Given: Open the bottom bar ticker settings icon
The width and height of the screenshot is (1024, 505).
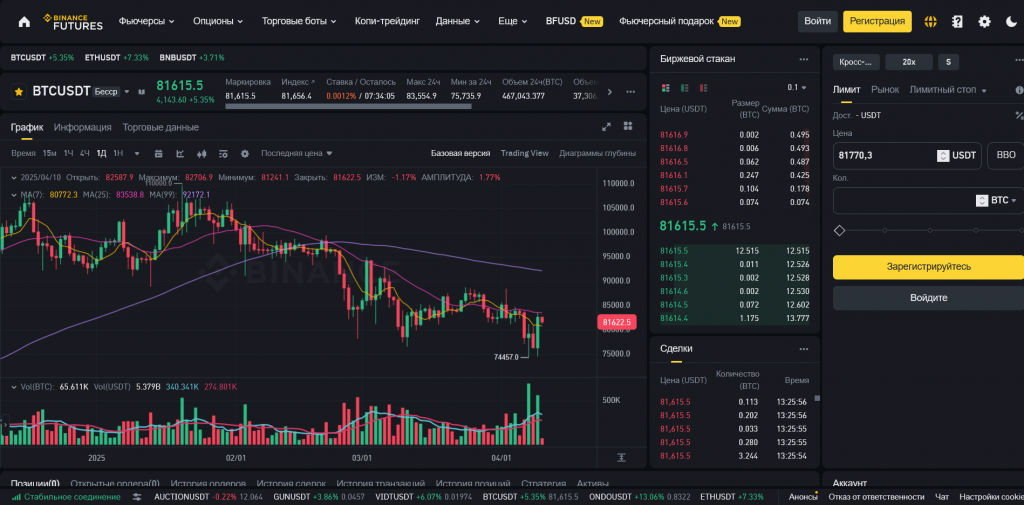Looking at the screenshot, I should (x=137, y=497).
